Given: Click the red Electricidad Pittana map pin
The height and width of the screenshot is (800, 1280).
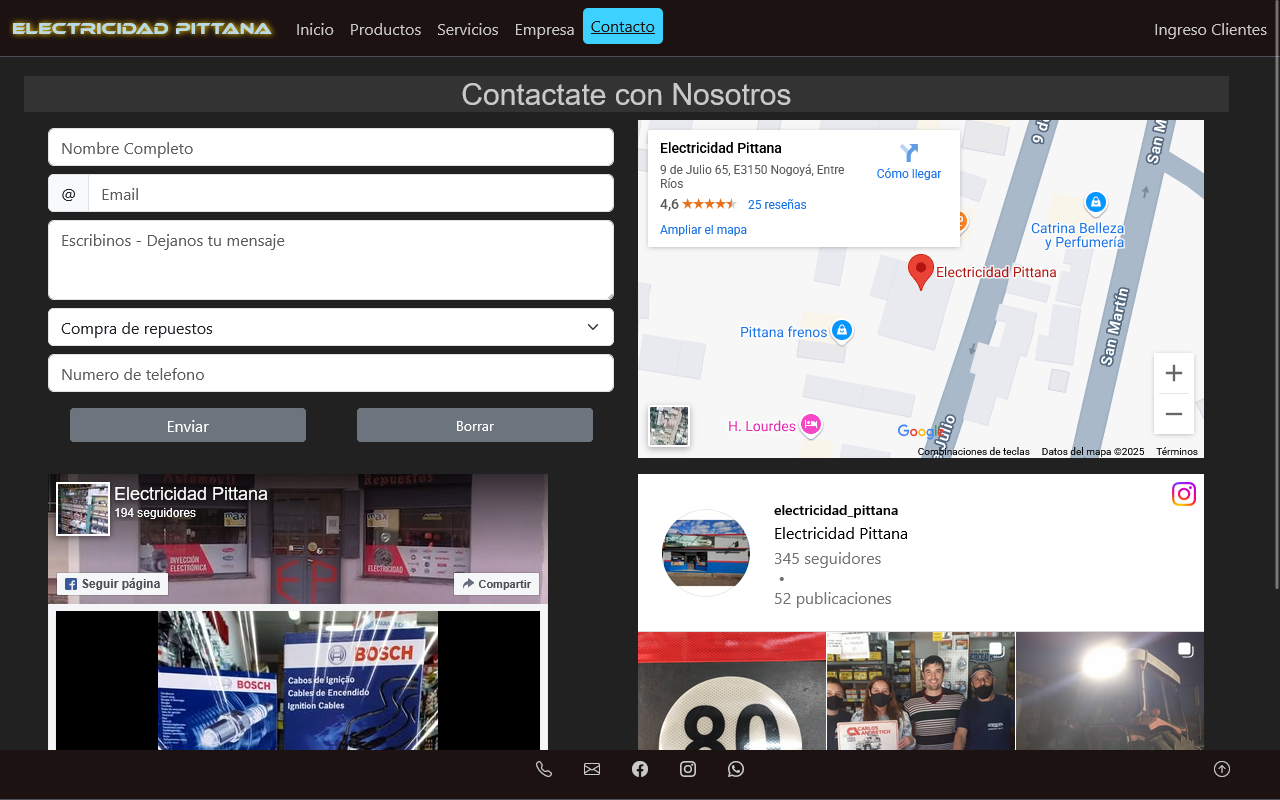Looking at the screenshot, I should (921, 272).
